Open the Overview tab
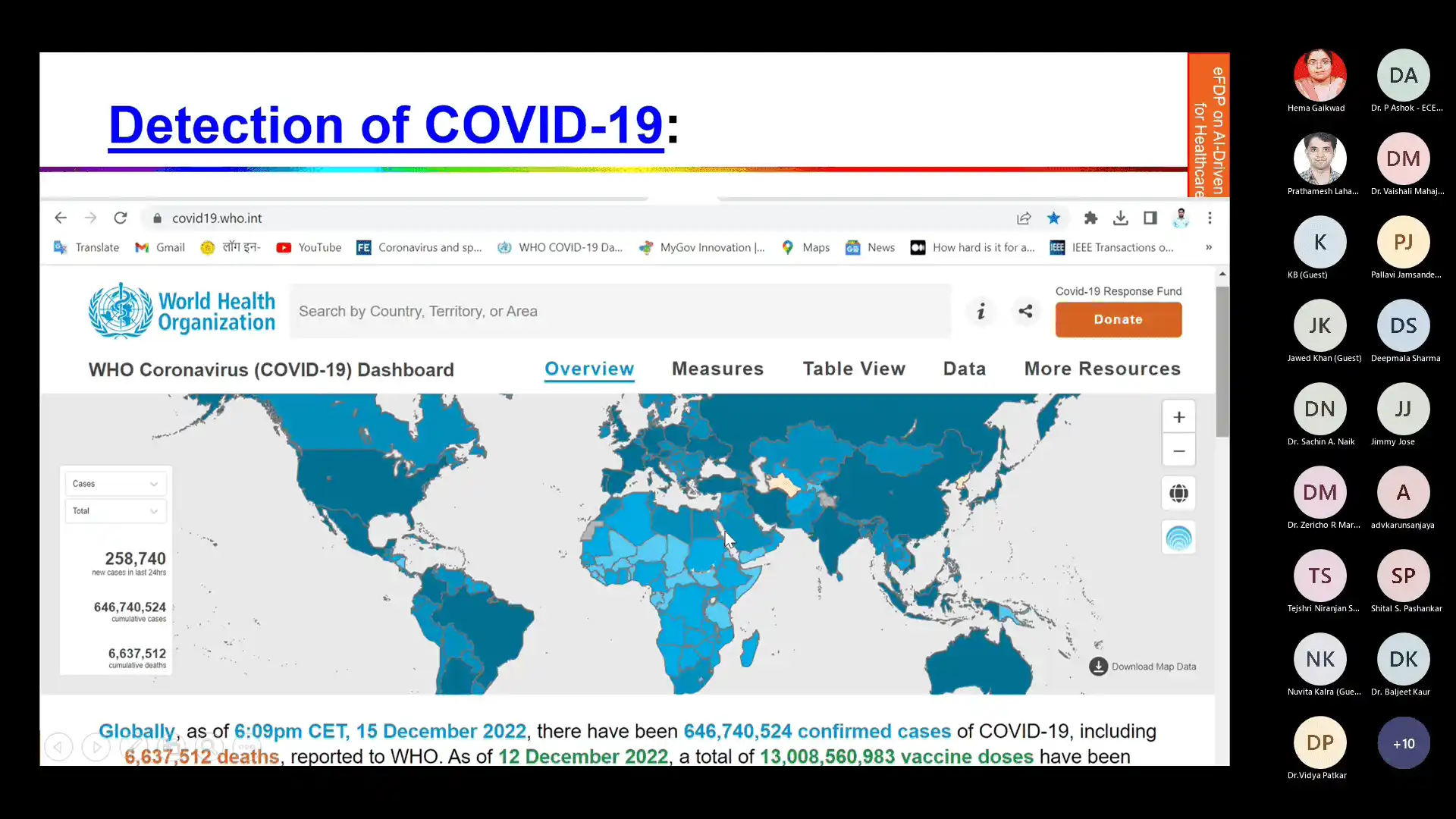 589,369
